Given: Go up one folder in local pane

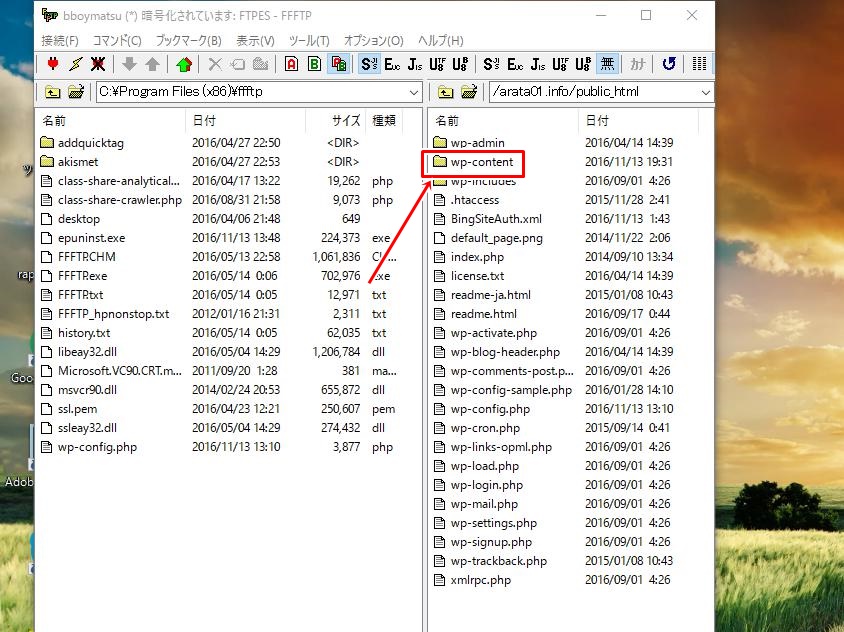Looking at the screenshot, I should (53, 92).
